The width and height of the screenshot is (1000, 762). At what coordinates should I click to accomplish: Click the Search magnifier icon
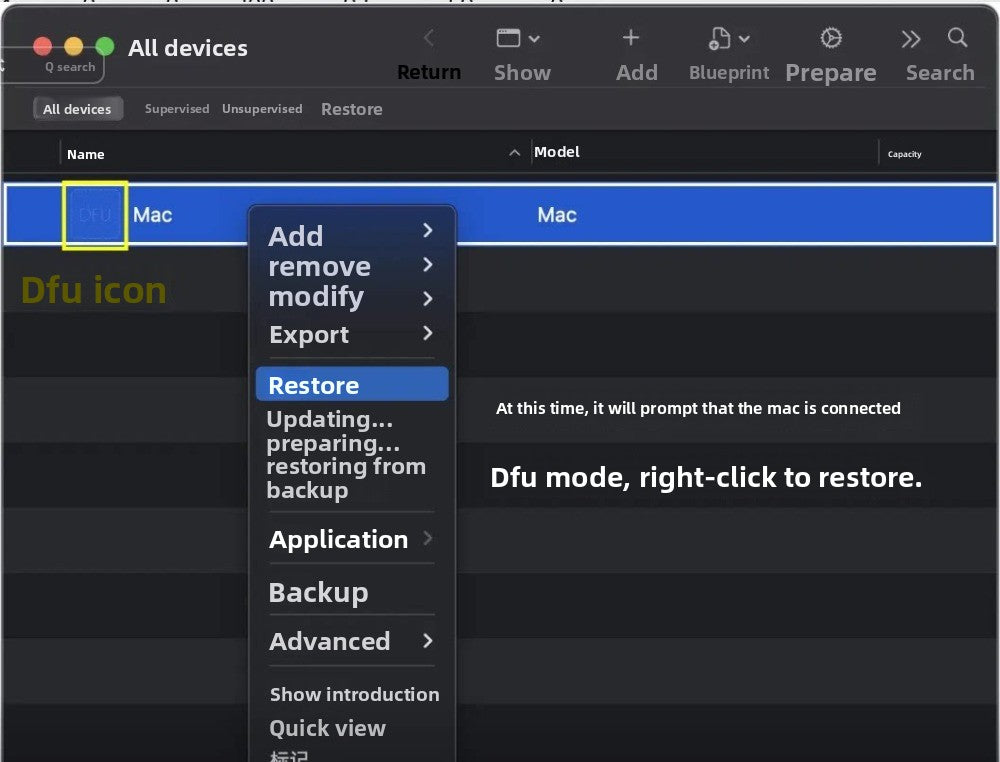pyautogui.click(x=957, y=38)
